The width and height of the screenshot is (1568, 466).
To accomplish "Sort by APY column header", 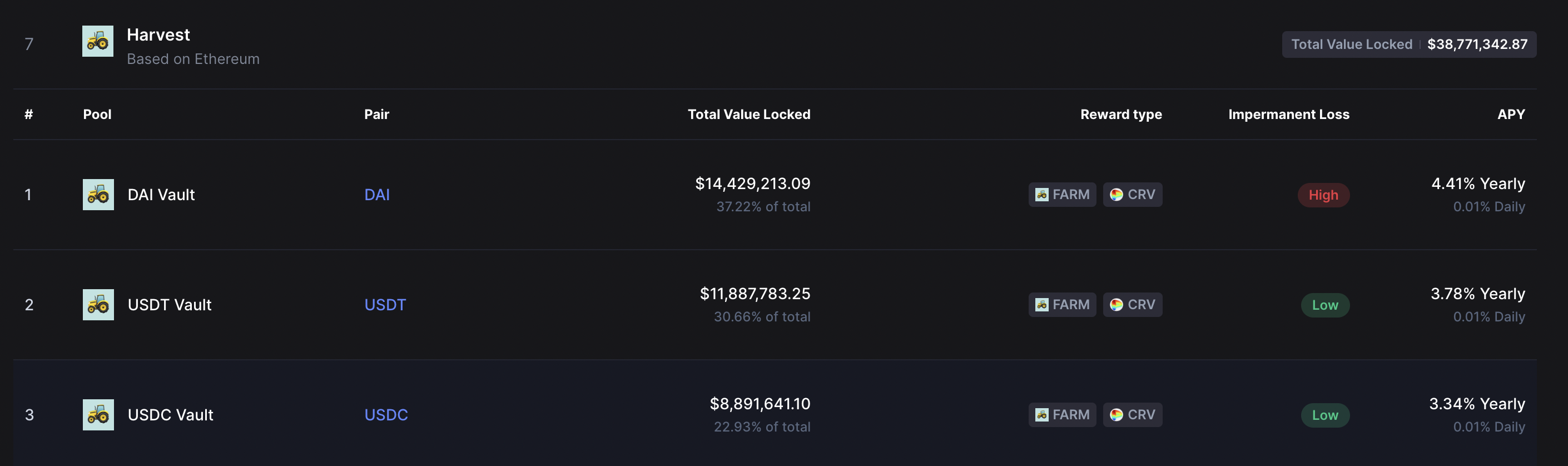I will (x=1511, y=114).
